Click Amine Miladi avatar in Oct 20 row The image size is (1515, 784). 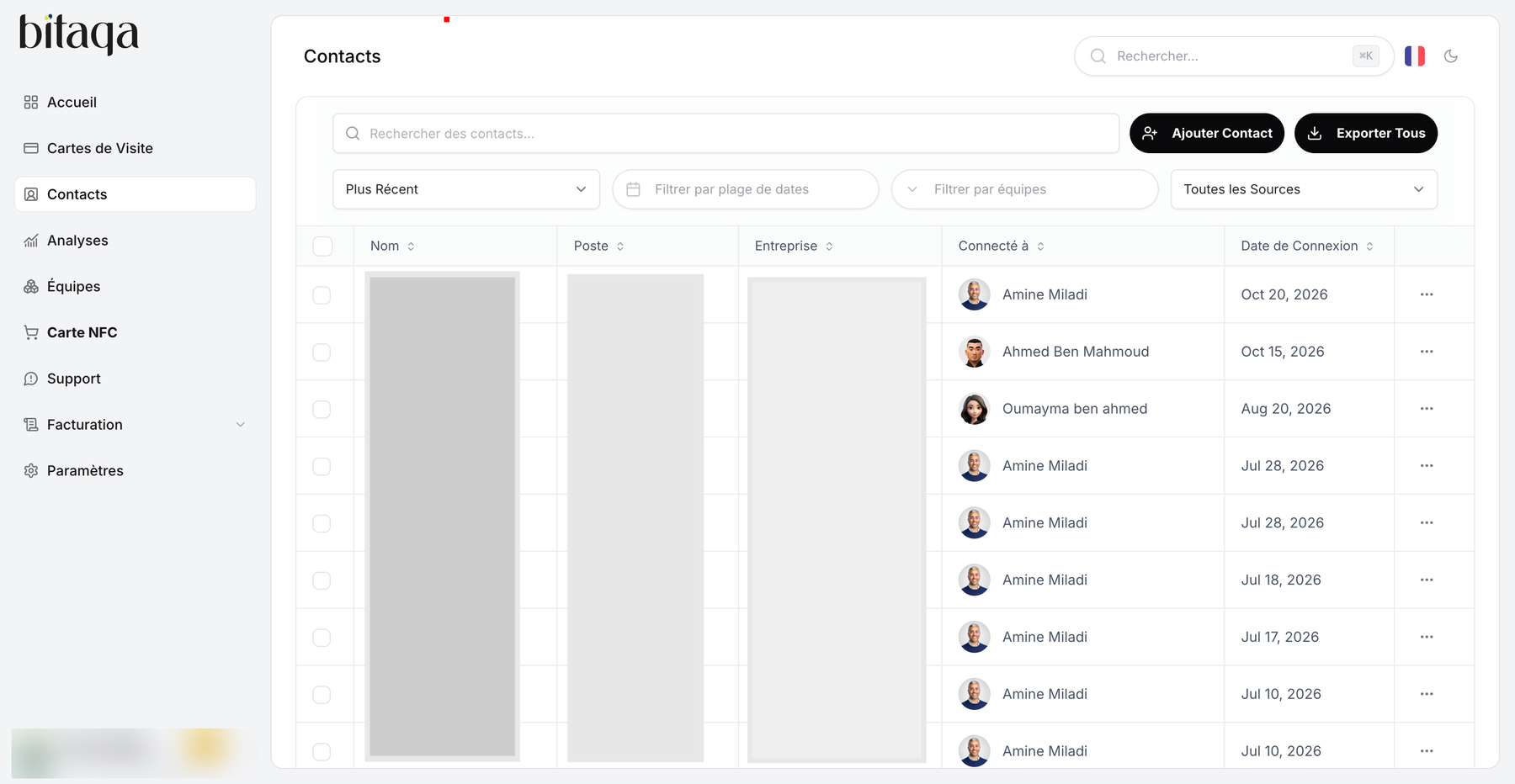[x=974, y=294]
